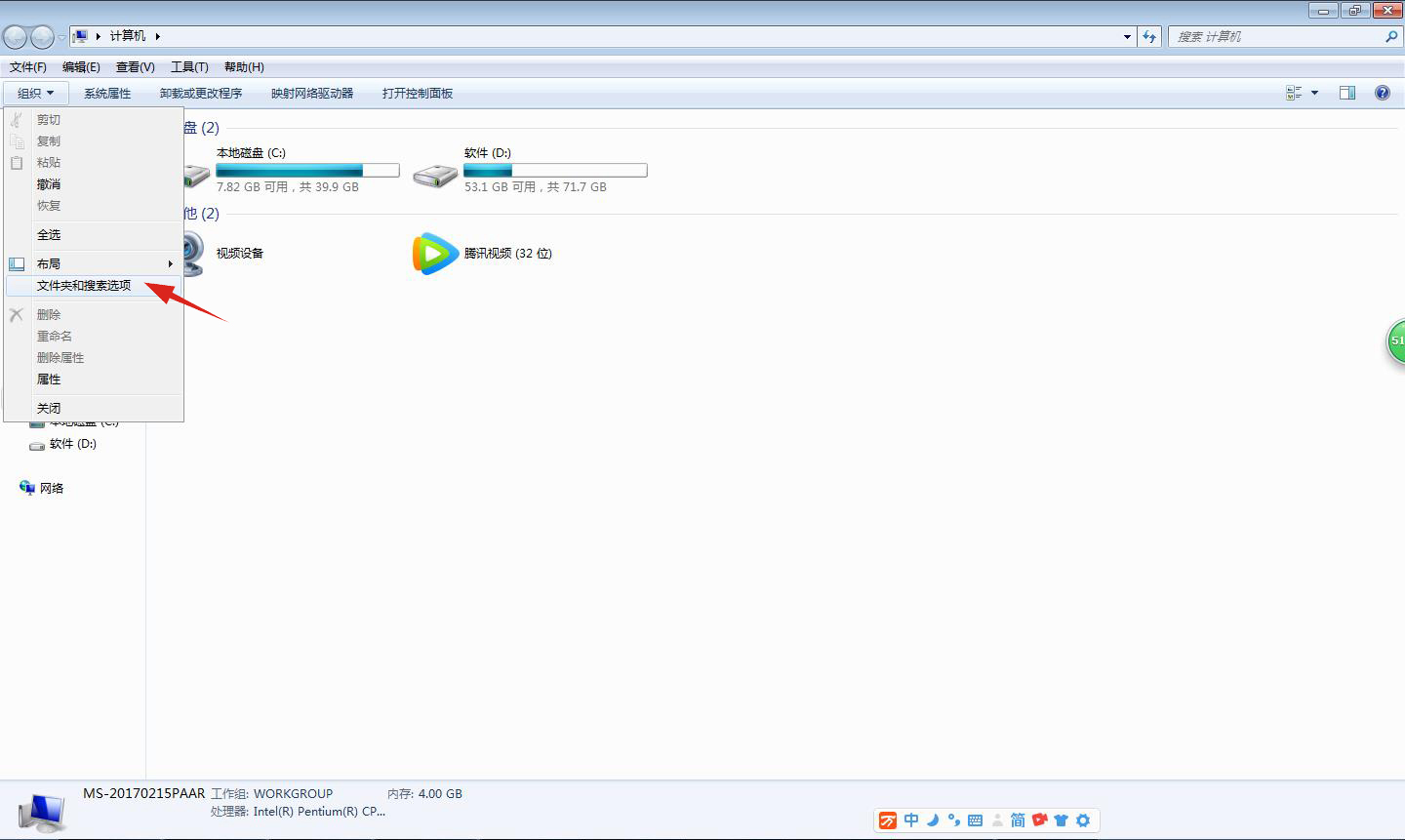Viewport: 1405px width, 840px height.
Task: Click the refresh button beside address bar
Action: click(x=1150, y=36)
